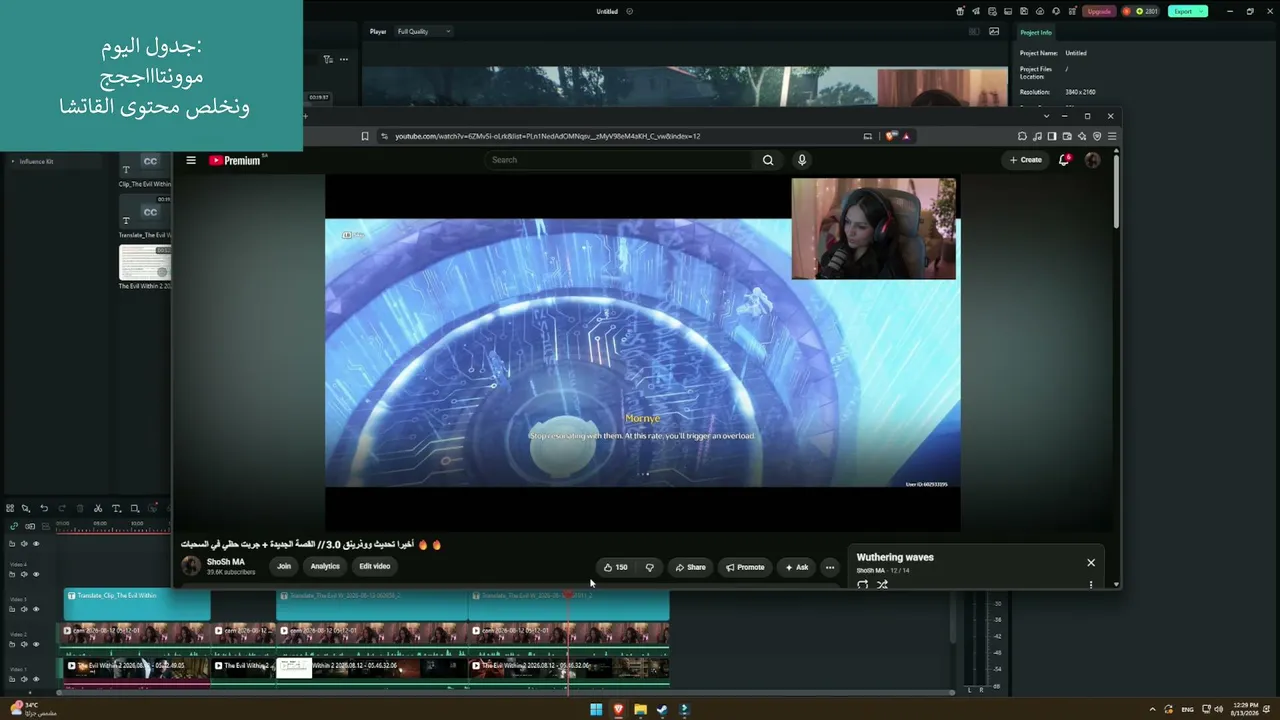
Task: Switch to the Player tab
Action: point(378,31)
